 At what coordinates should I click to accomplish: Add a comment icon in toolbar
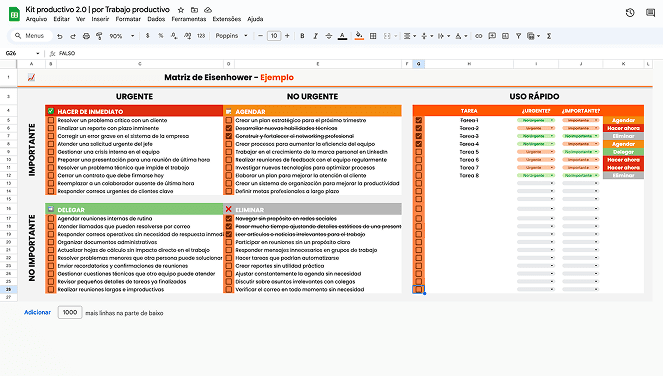click(x=492, y=36)
